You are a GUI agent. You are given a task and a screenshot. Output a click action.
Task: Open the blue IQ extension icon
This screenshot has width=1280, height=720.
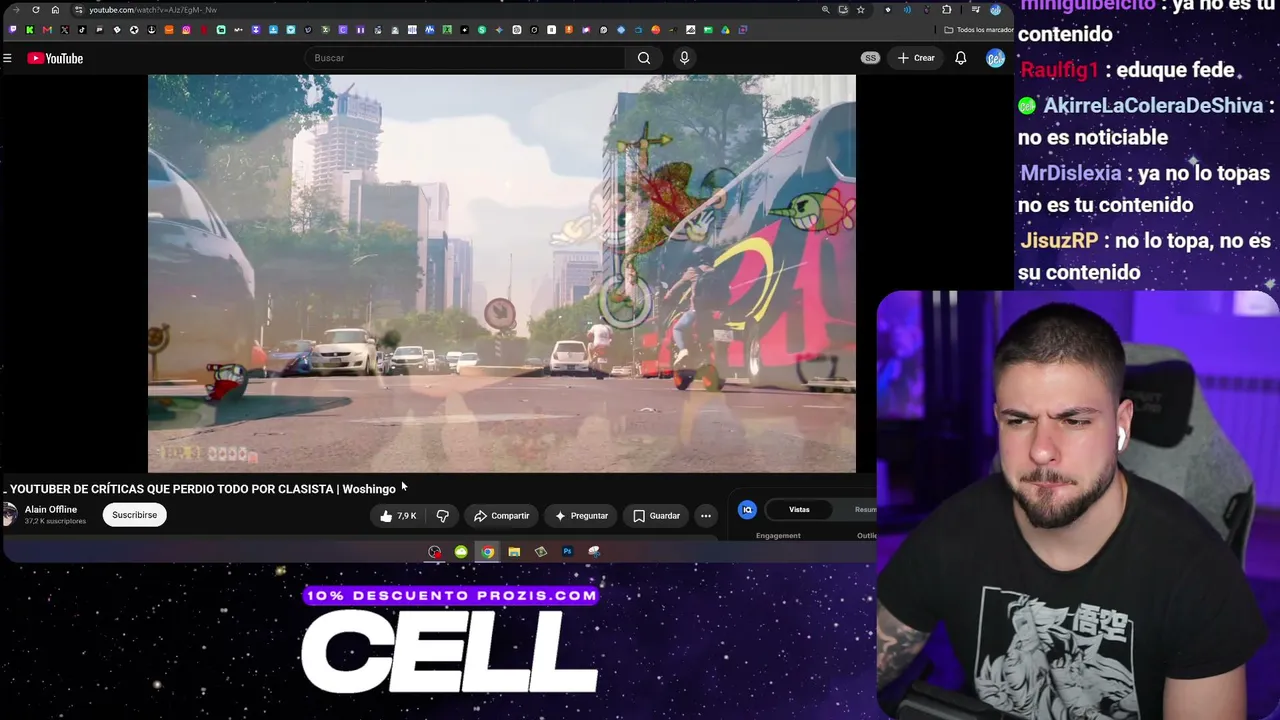pyautogui.click(x=747, y=510)
